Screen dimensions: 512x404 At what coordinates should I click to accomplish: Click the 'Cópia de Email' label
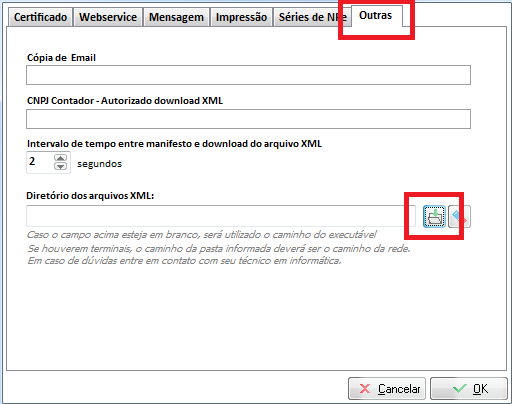(61, 58)
